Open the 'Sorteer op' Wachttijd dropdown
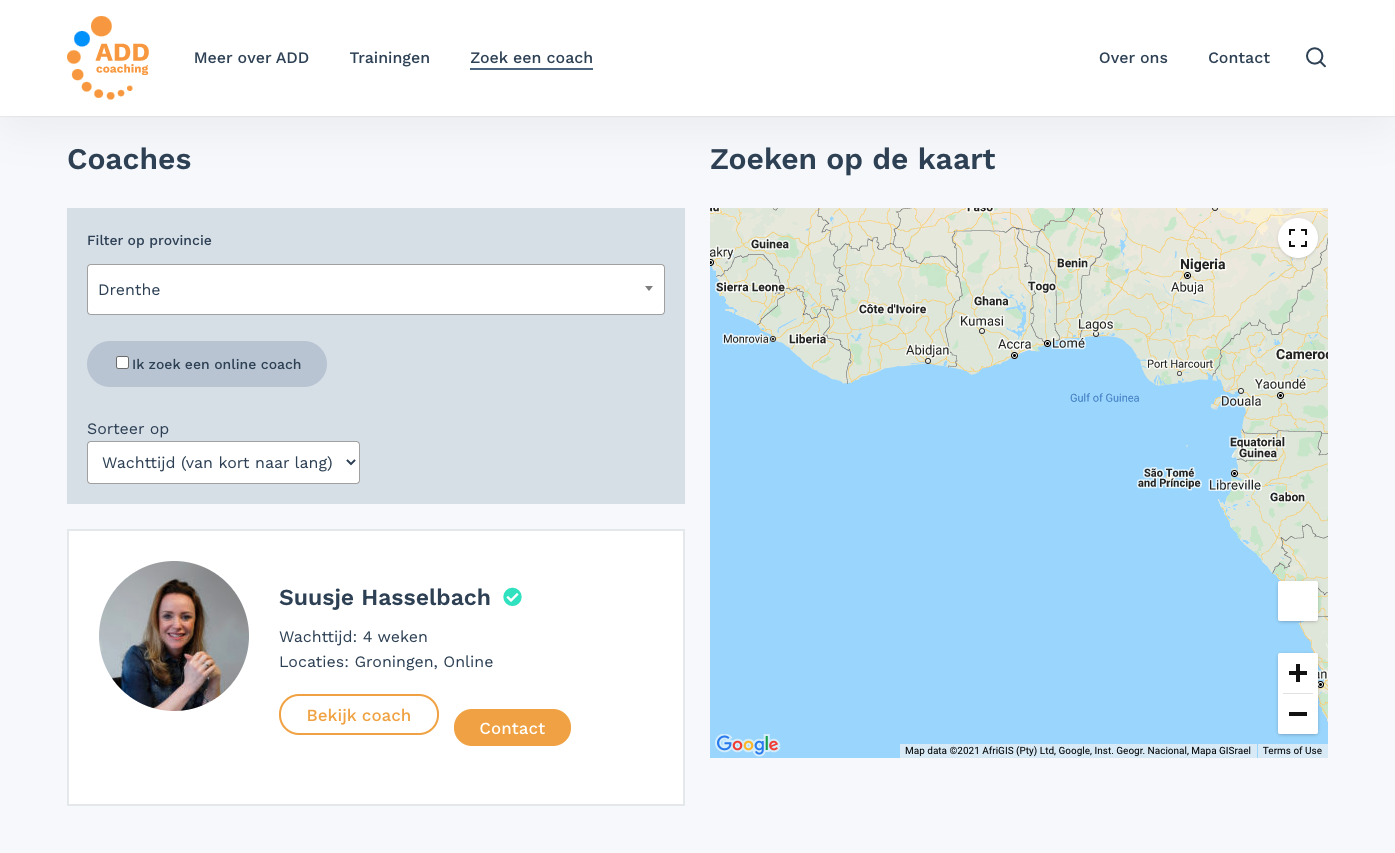 223,463
